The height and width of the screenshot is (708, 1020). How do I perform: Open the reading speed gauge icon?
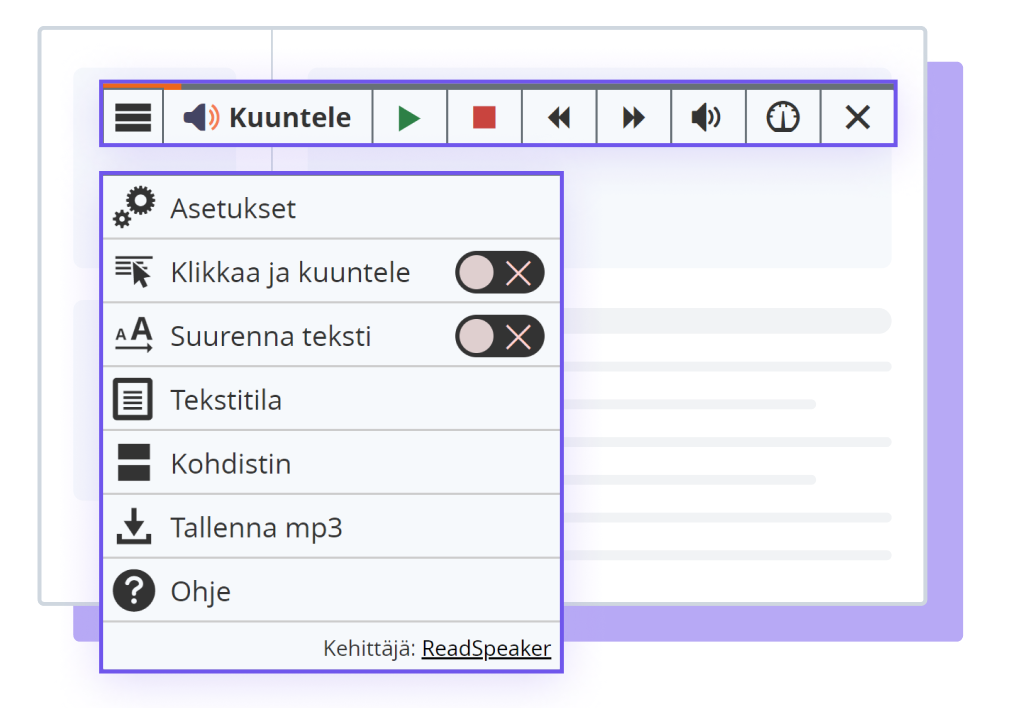coord(782,117)
